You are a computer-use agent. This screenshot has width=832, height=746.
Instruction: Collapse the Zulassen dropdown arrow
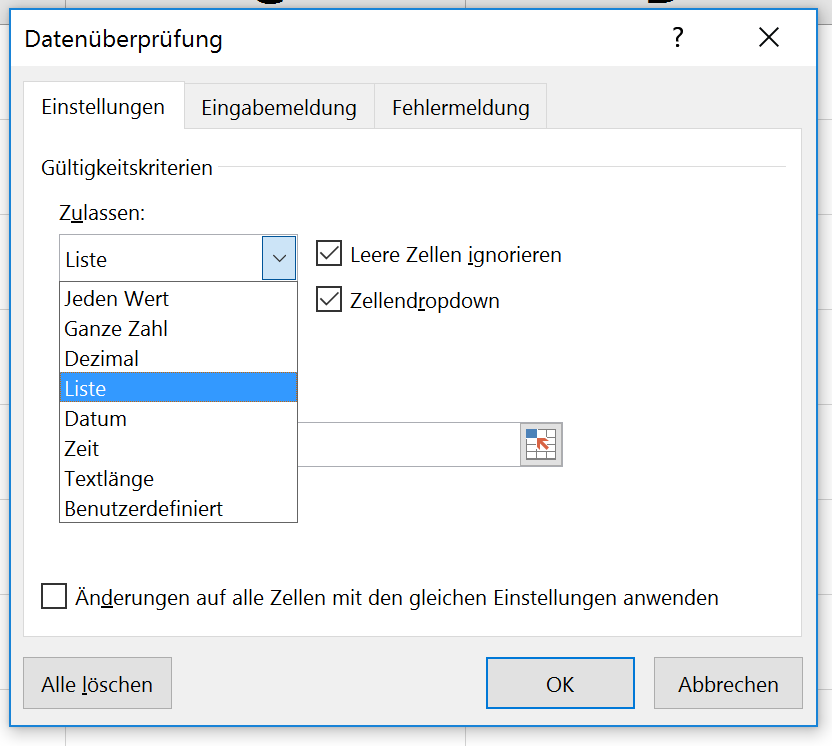279,258
